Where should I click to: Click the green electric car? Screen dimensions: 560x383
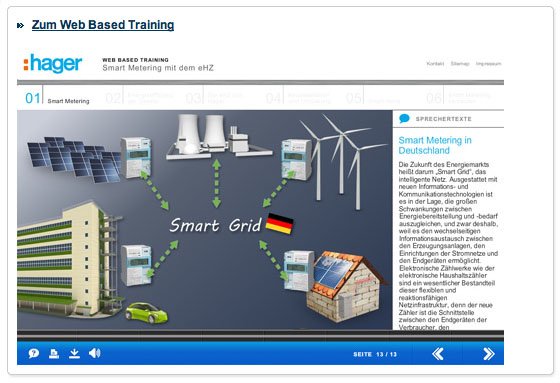click(x=146, y=313)
